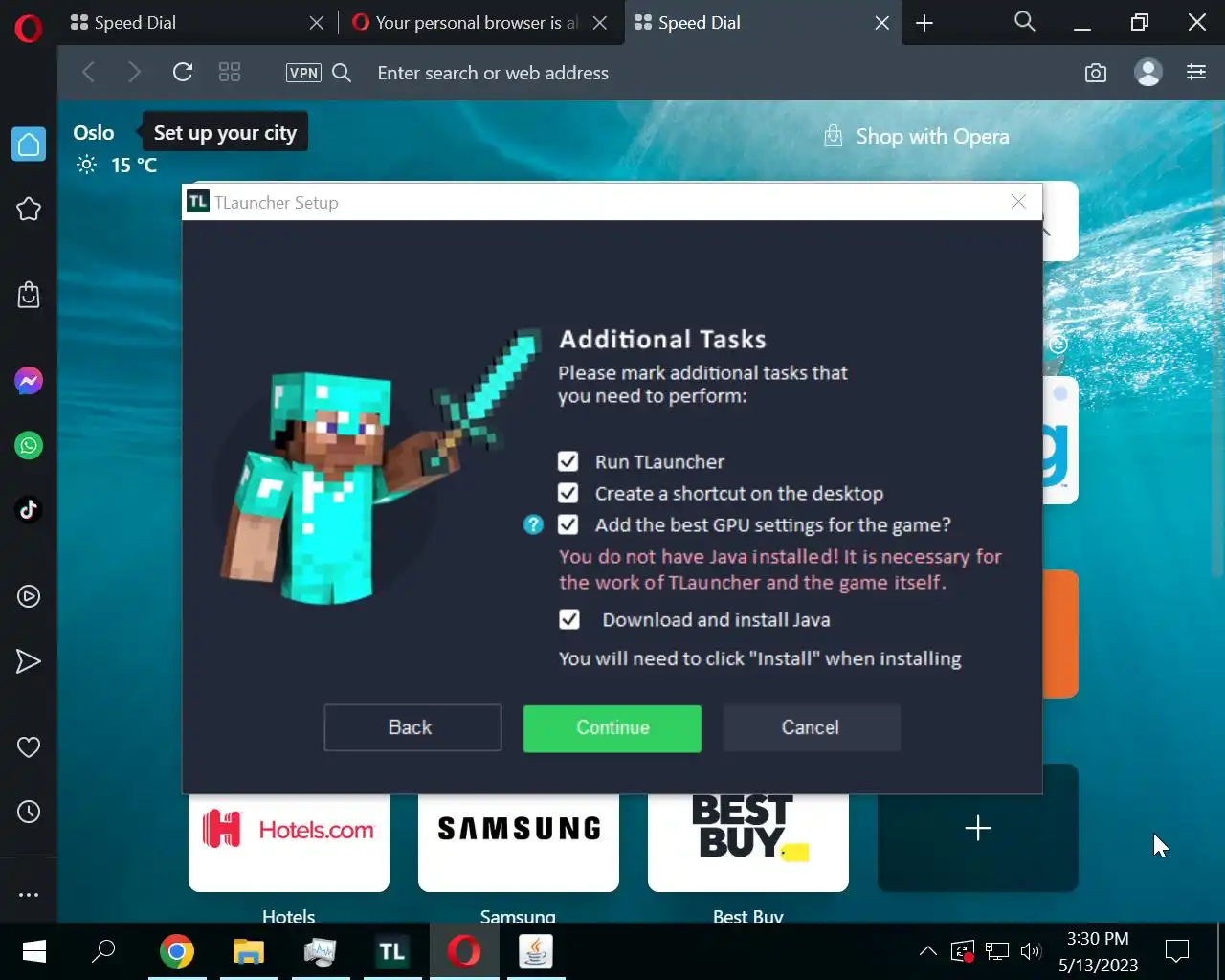Open the Search tabs magnifier icon
Screen dimensions: 1225x980
coord(1025,22)
